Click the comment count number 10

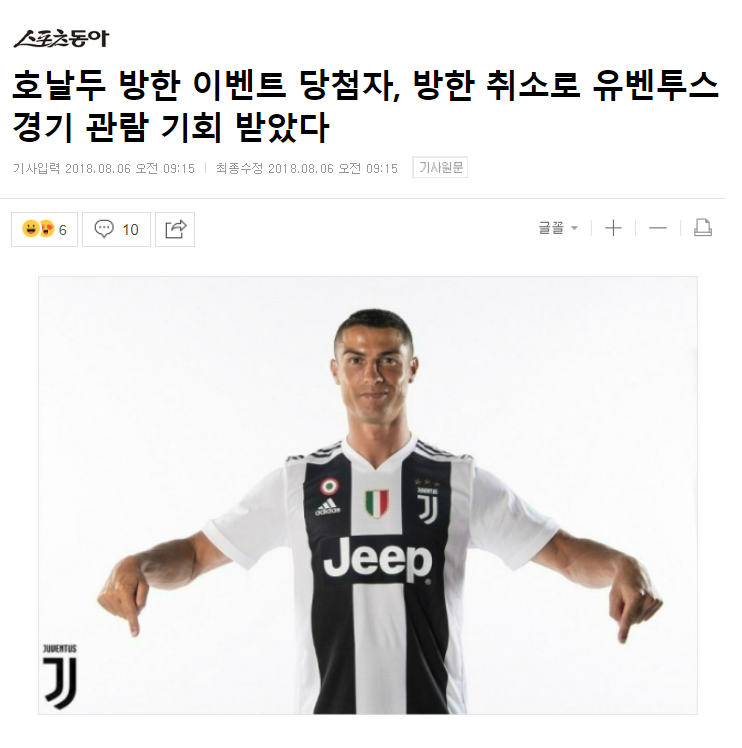point(130,230)
